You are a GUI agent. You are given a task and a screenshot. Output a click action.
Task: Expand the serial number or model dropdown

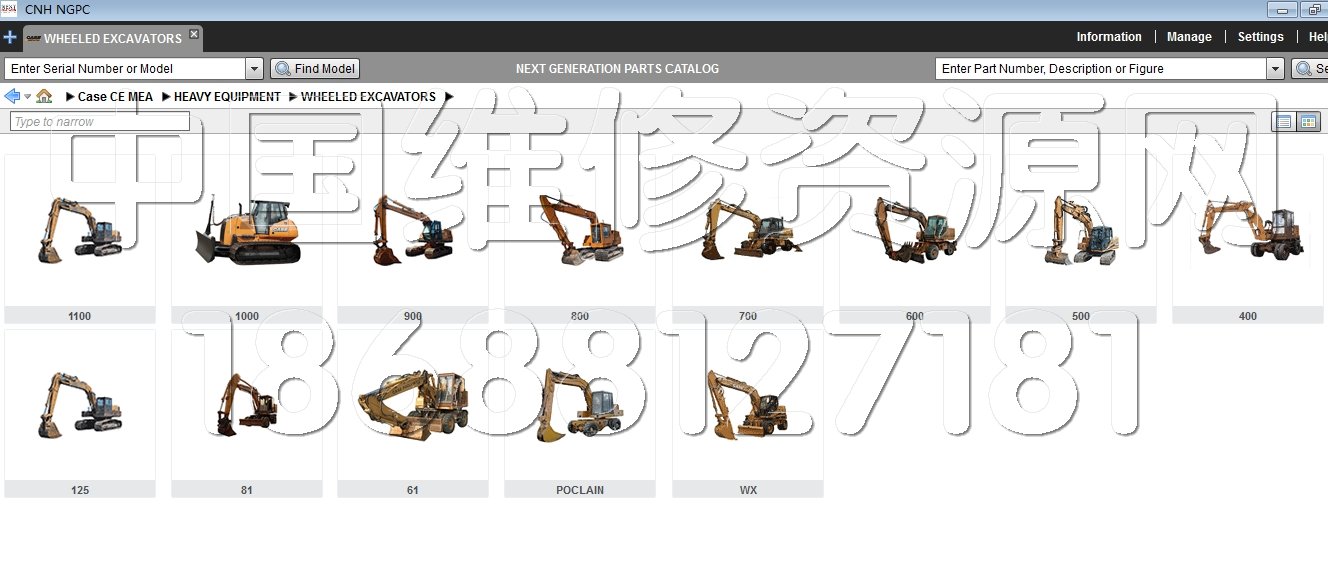254,69
